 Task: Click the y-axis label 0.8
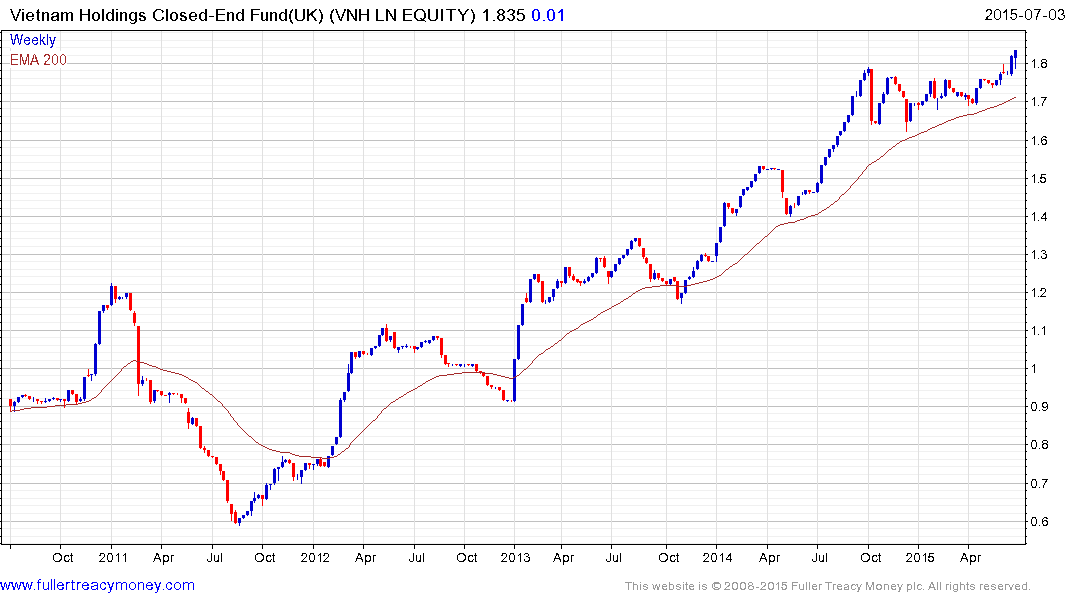[1039, 445]
